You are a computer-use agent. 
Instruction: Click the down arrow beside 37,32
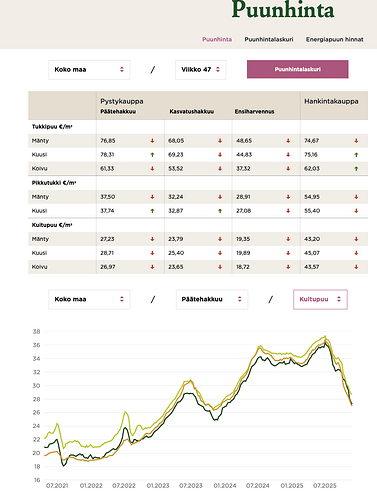tap(288, 169)
